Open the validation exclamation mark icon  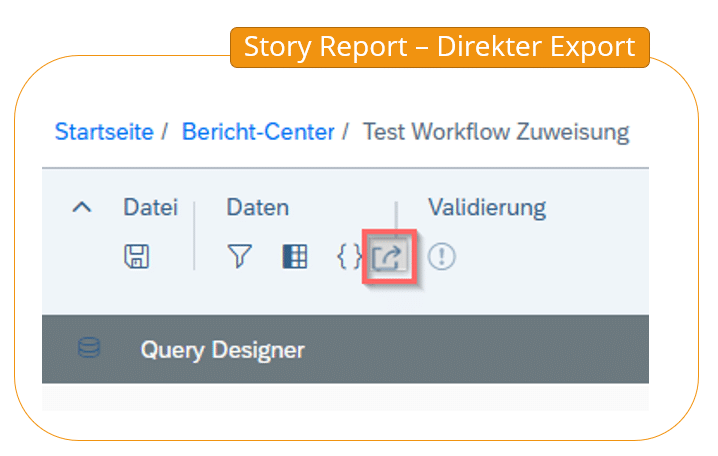pyautogui.click(x=441, y=258)
